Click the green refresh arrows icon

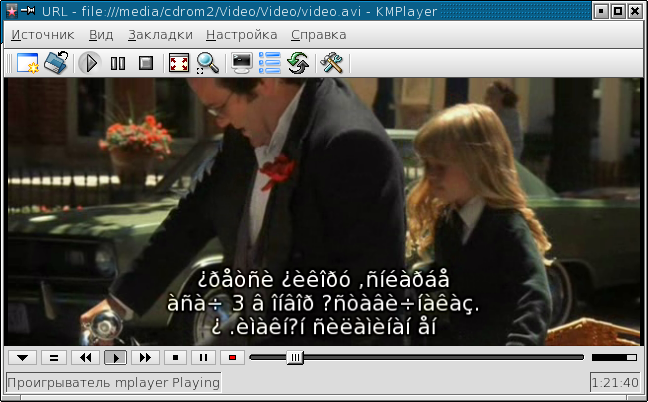[298, 63]
